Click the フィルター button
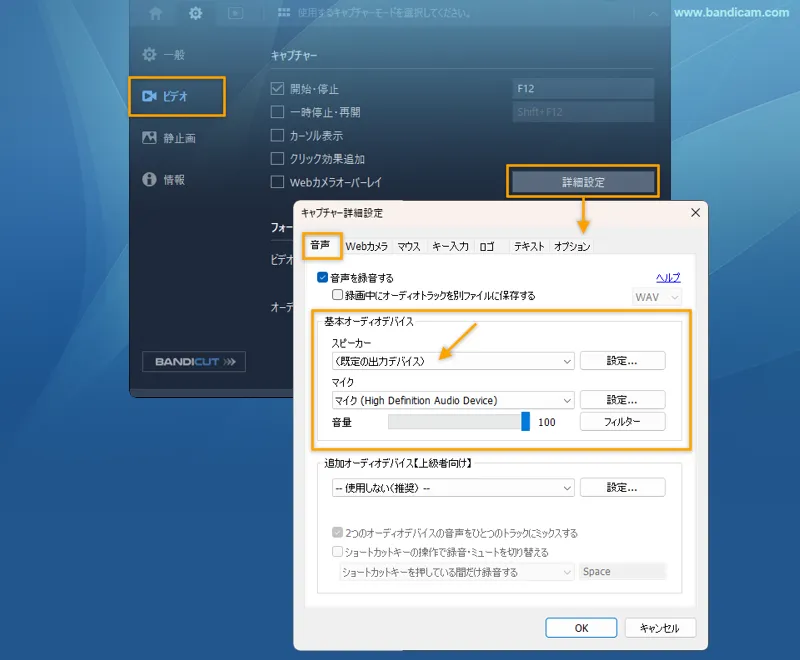Screen dimensions: 800x660 click(622, 421)
